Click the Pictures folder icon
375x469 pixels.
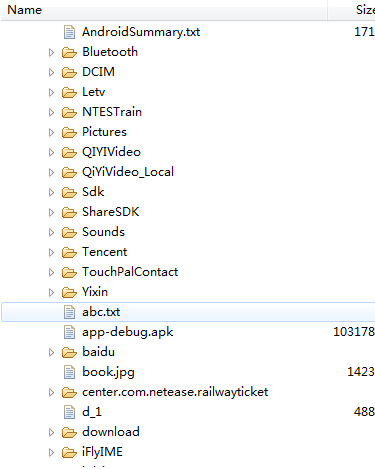tap(69, 132)
